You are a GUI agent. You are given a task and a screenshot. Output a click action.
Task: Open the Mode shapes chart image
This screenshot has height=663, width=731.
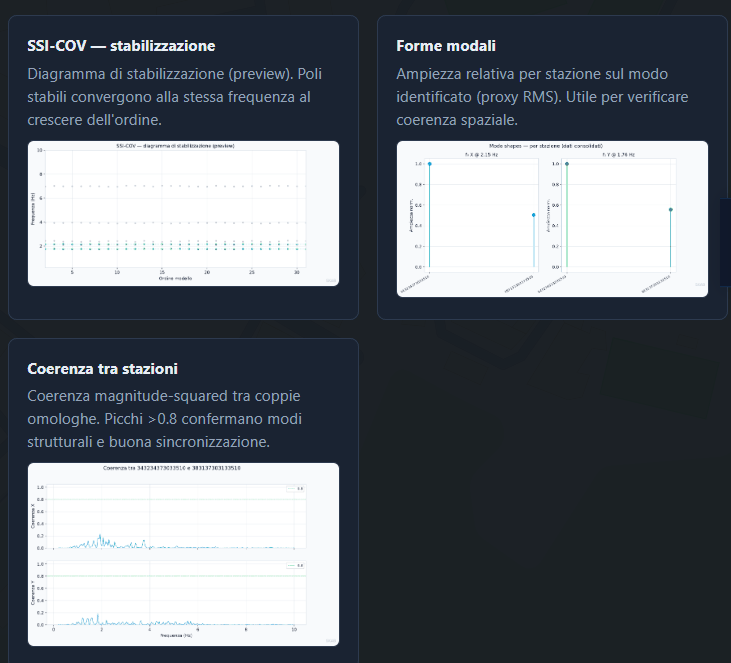[552, 219]
